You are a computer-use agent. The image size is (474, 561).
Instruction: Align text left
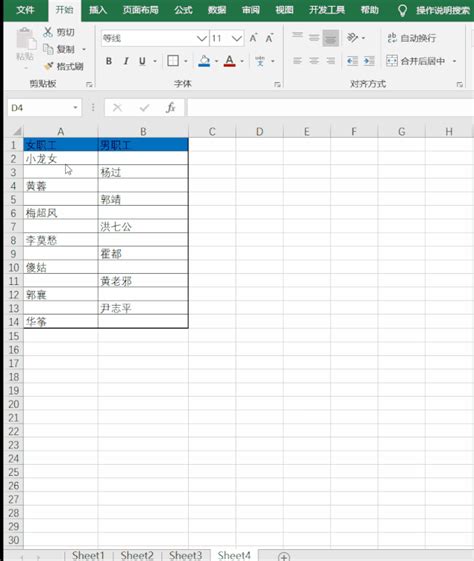[x=297, y=61]
